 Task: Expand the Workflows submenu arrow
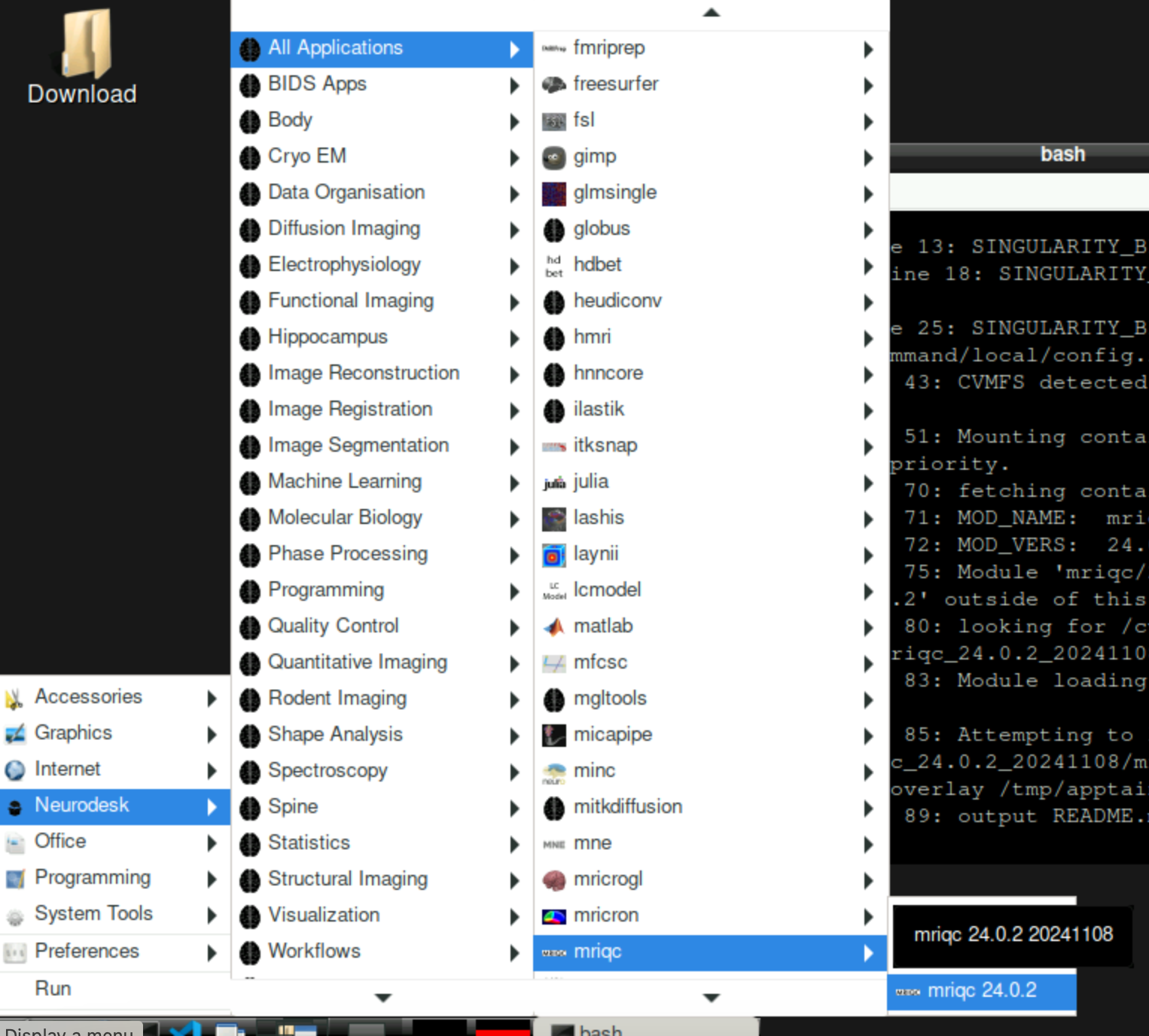point(514,952)
